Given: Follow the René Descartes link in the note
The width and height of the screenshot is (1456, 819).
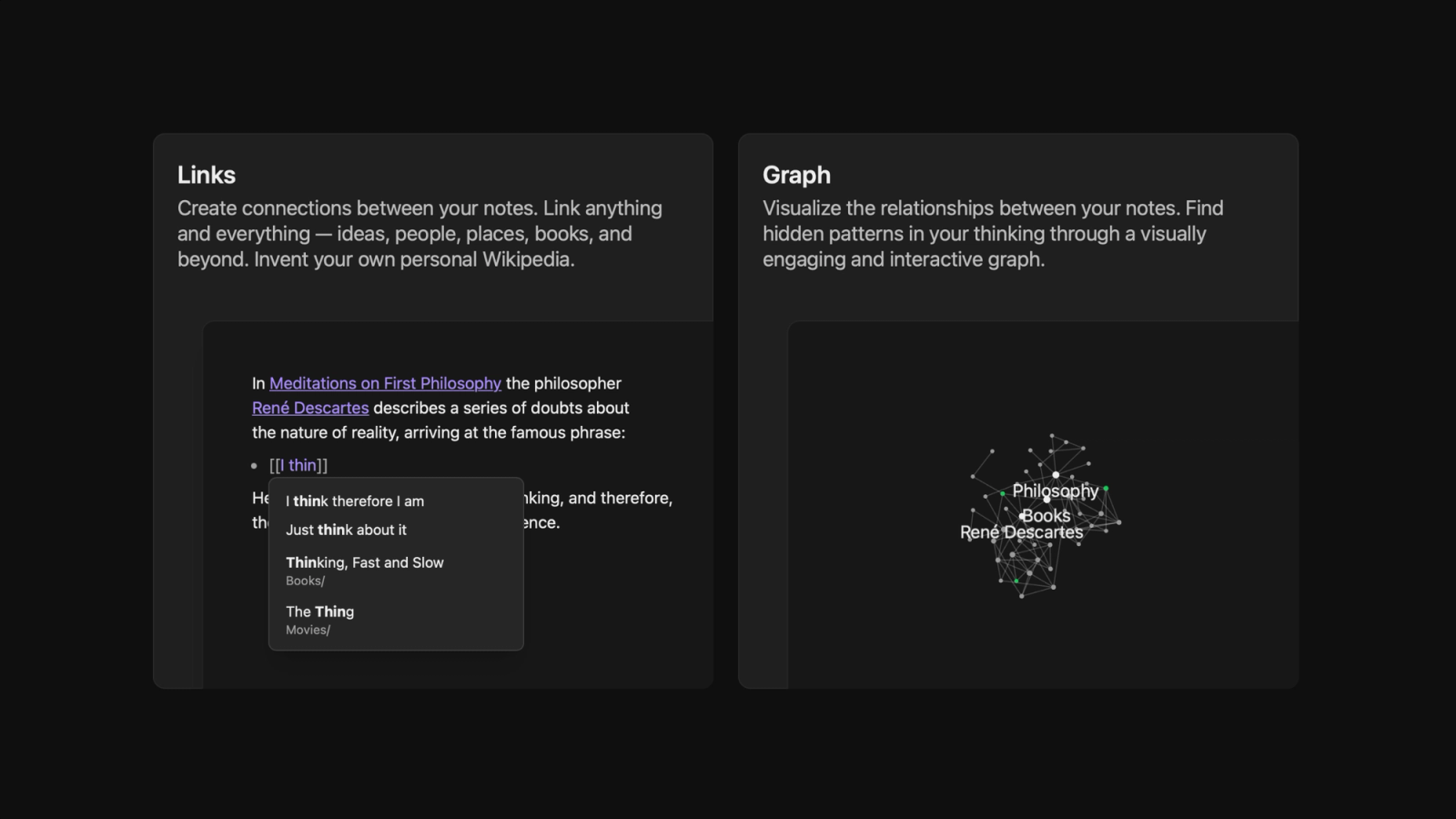Looking at the screenshot, I should (x=310, y=408).
